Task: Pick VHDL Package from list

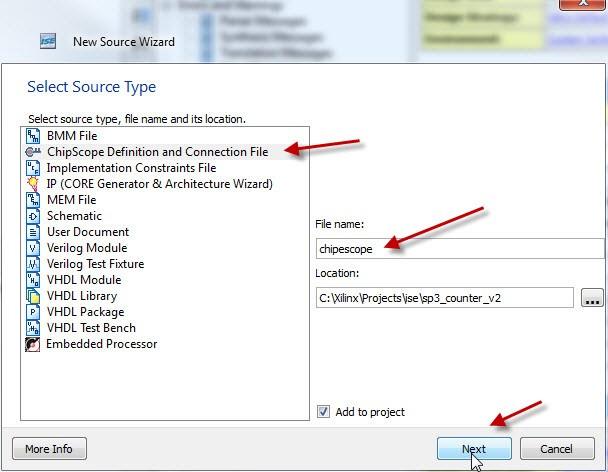Action: (x=86, y=312)
